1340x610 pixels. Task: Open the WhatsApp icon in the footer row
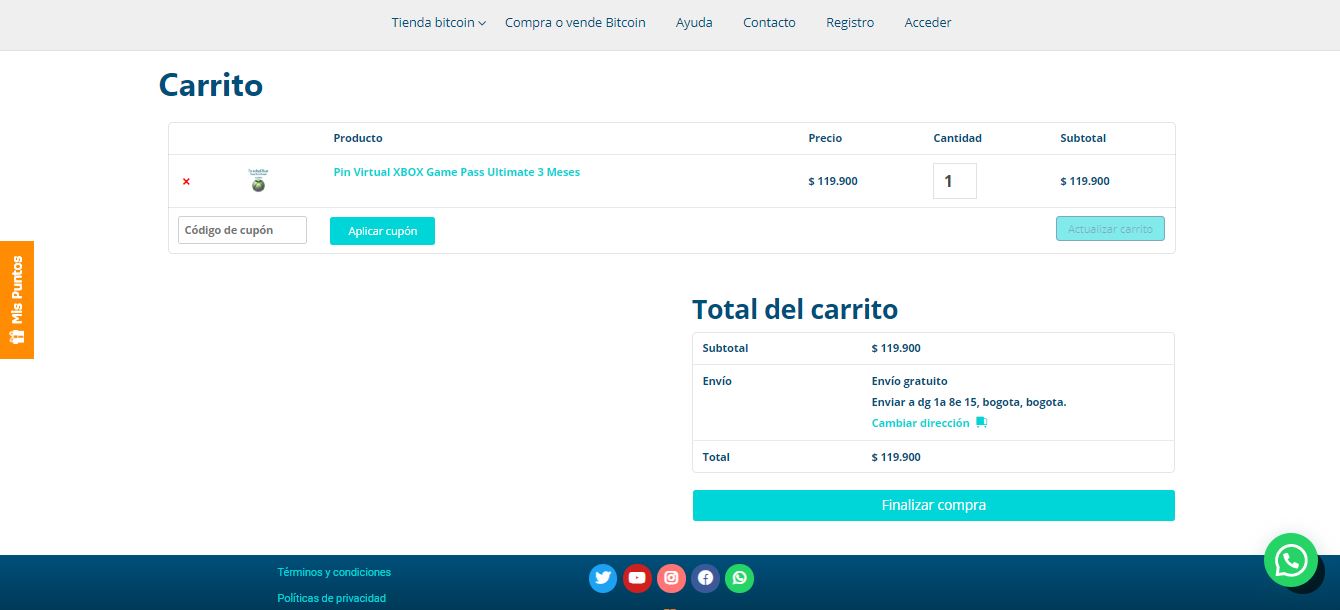[739, 578]
